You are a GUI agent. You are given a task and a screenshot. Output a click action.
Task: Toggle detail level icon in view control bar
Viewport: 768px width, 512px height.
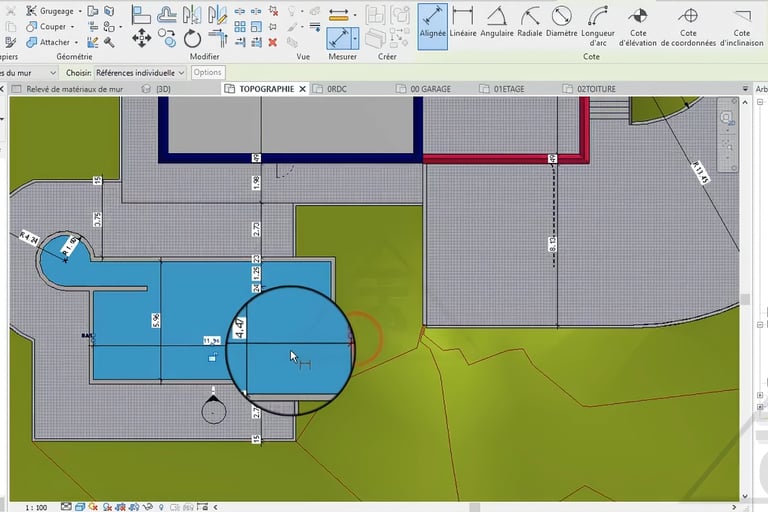67,507
